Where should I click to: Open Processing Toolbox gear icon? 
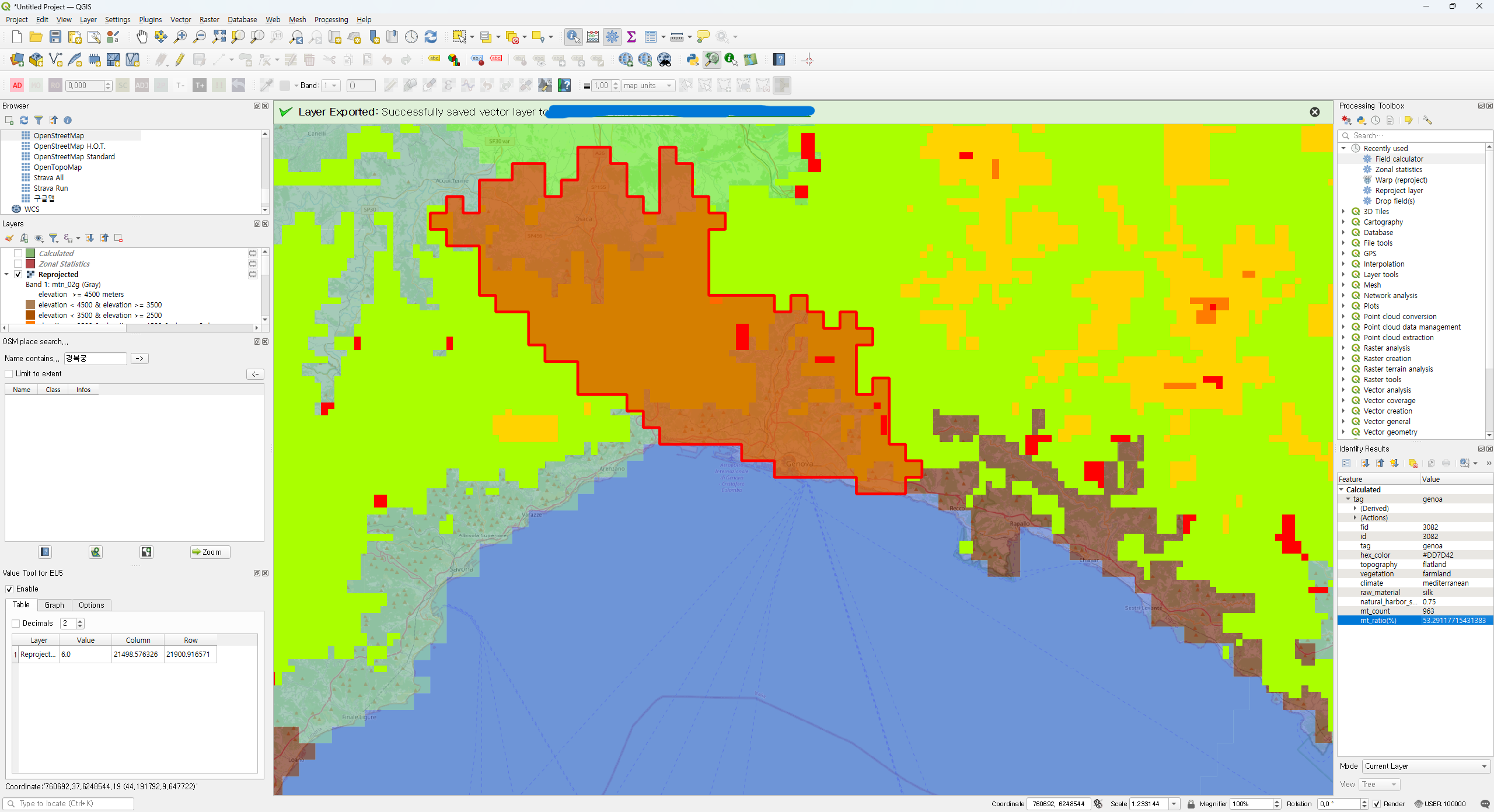click(612, 37)
